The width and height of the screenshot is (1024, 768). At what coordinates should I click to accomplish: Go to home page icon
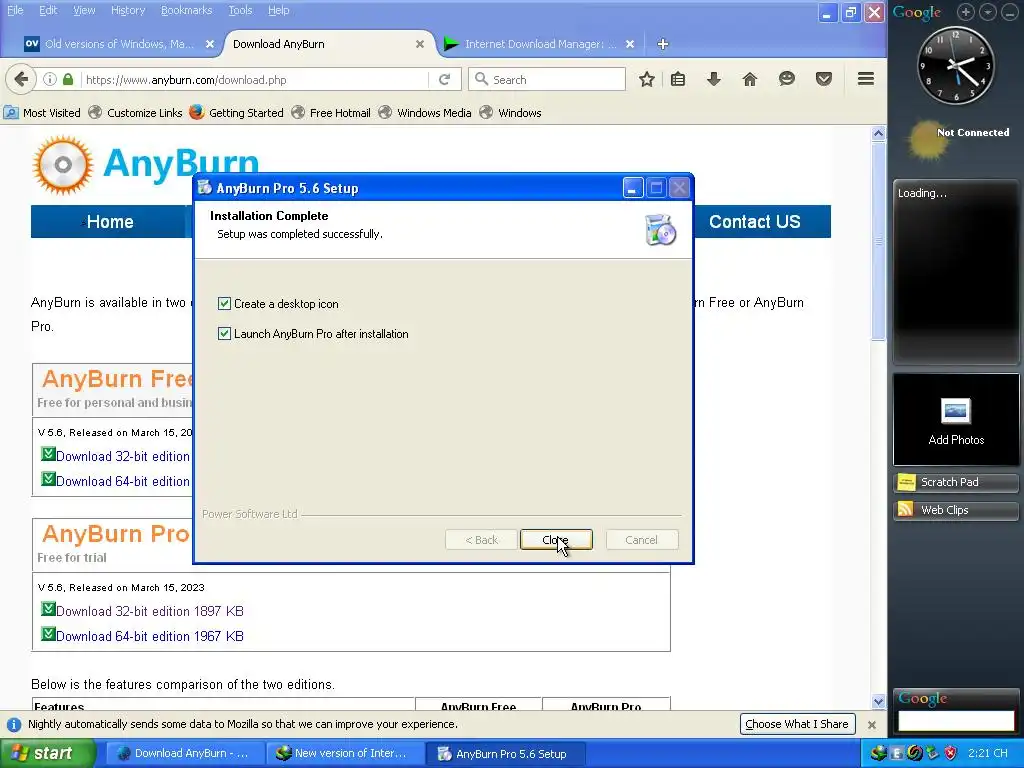[750, 80]
